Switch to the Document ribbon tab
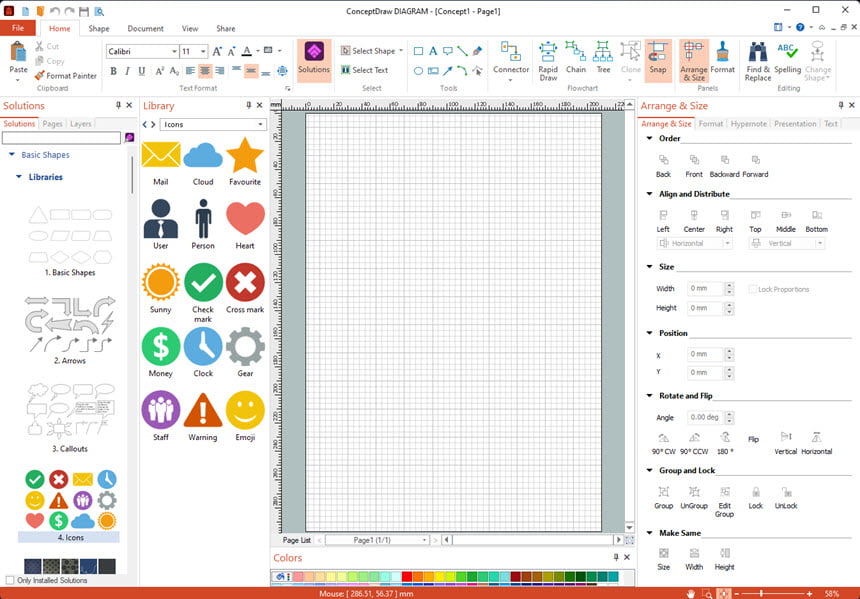 145,29
